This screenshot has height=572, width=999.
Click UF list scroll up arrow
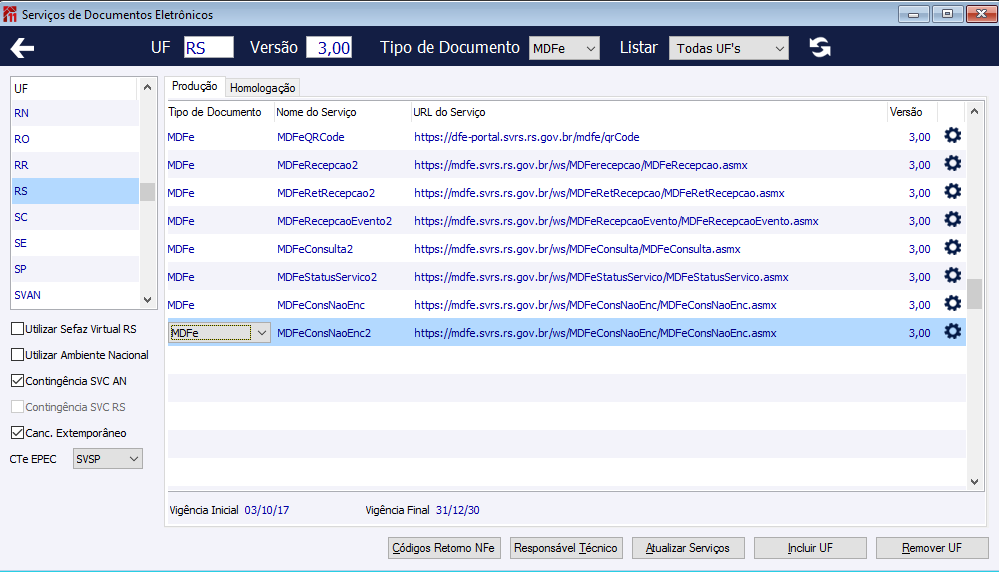click(147, 87)
